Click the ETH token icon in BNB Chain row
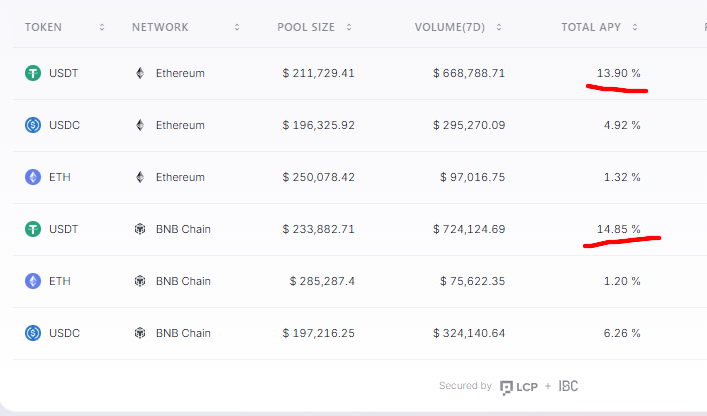This screenshot has width=707, height=416. (33, 281)
